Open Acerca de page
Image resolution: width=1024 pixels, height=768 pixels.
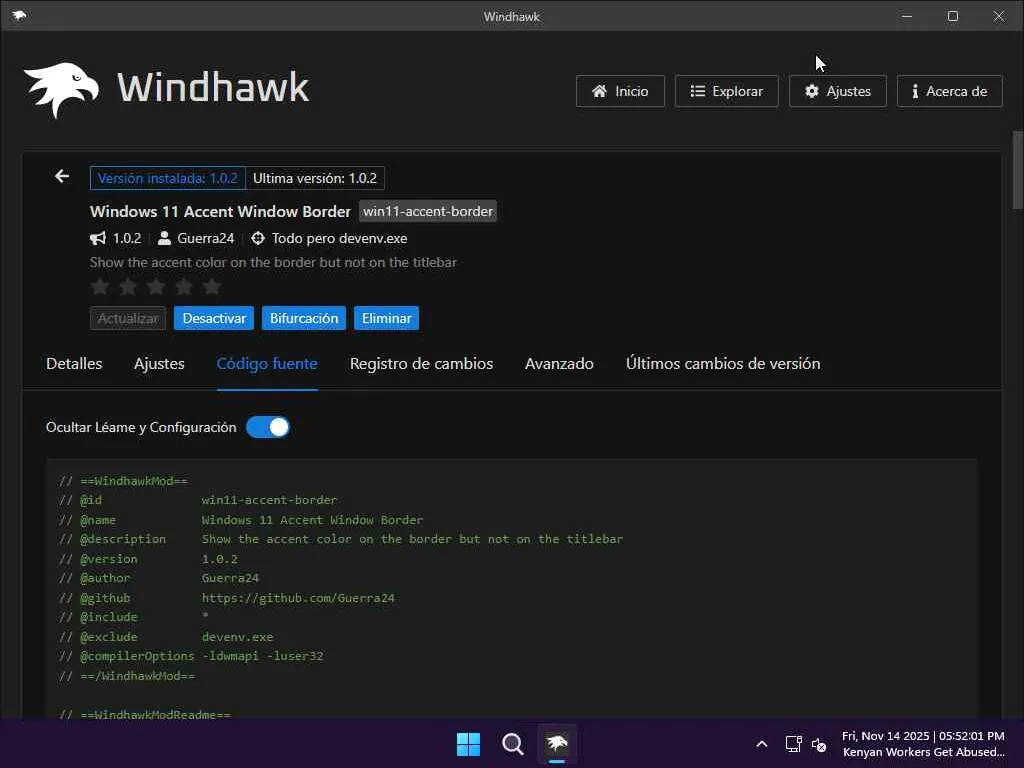[x=950, y=91]
